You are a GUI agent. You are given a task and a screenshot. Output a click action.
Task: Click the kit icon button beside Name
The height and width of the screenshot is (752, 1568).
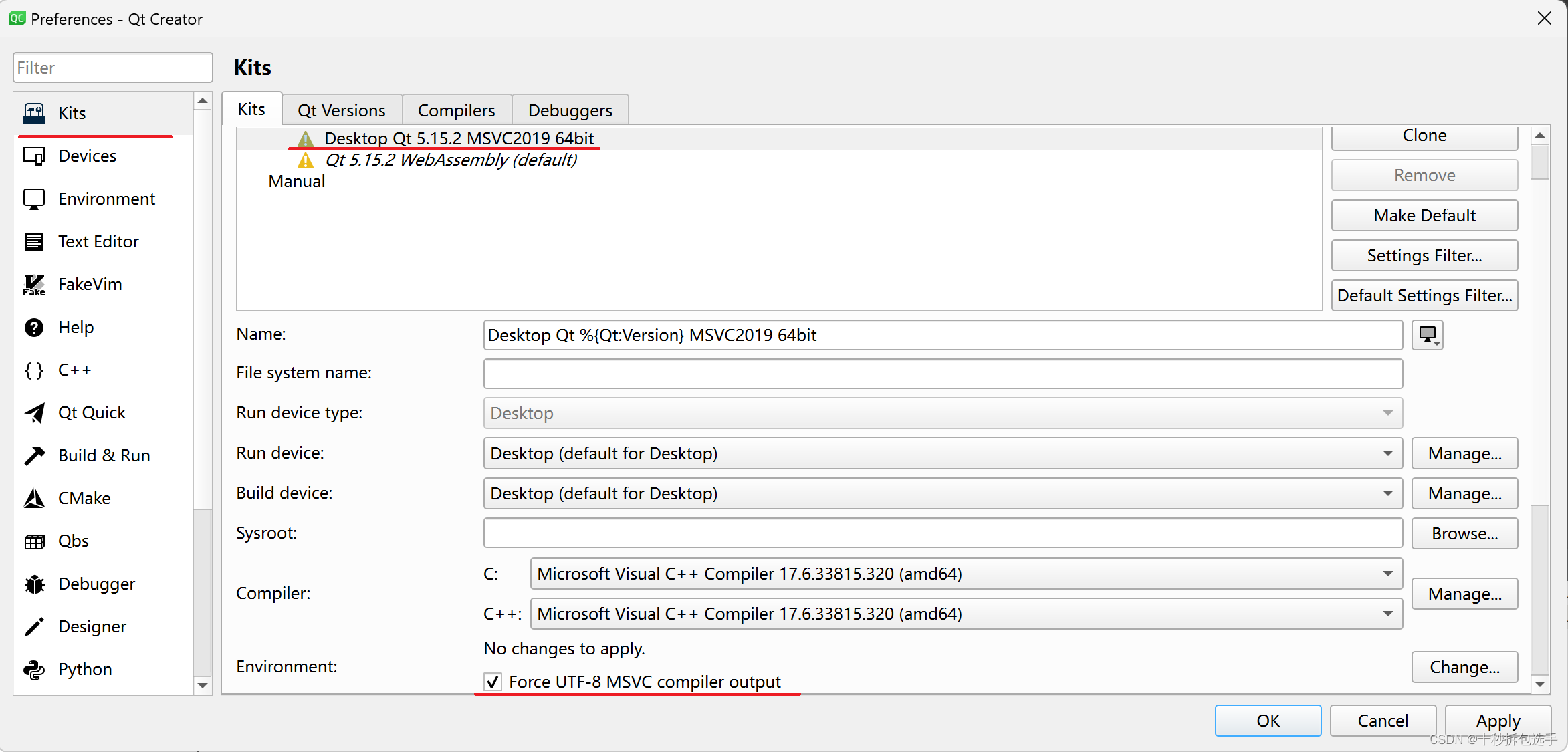(1428, 335)
